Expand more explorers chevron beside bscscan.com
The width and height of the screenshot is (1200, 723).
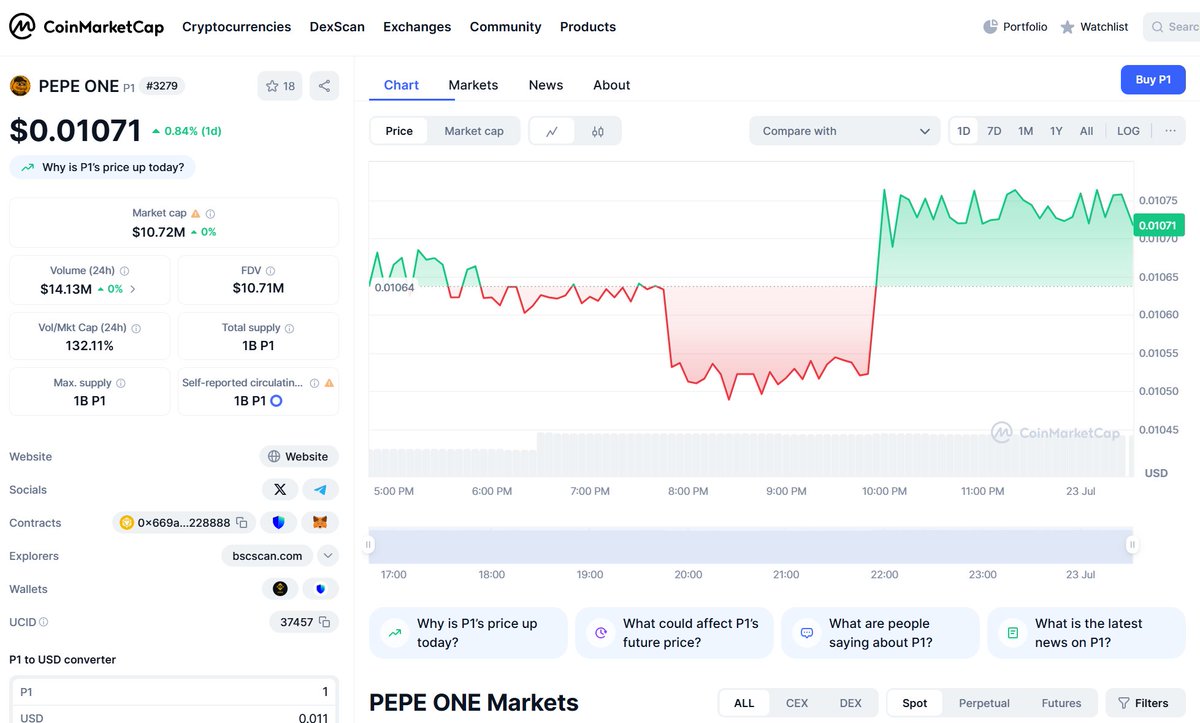pos(328,556)
